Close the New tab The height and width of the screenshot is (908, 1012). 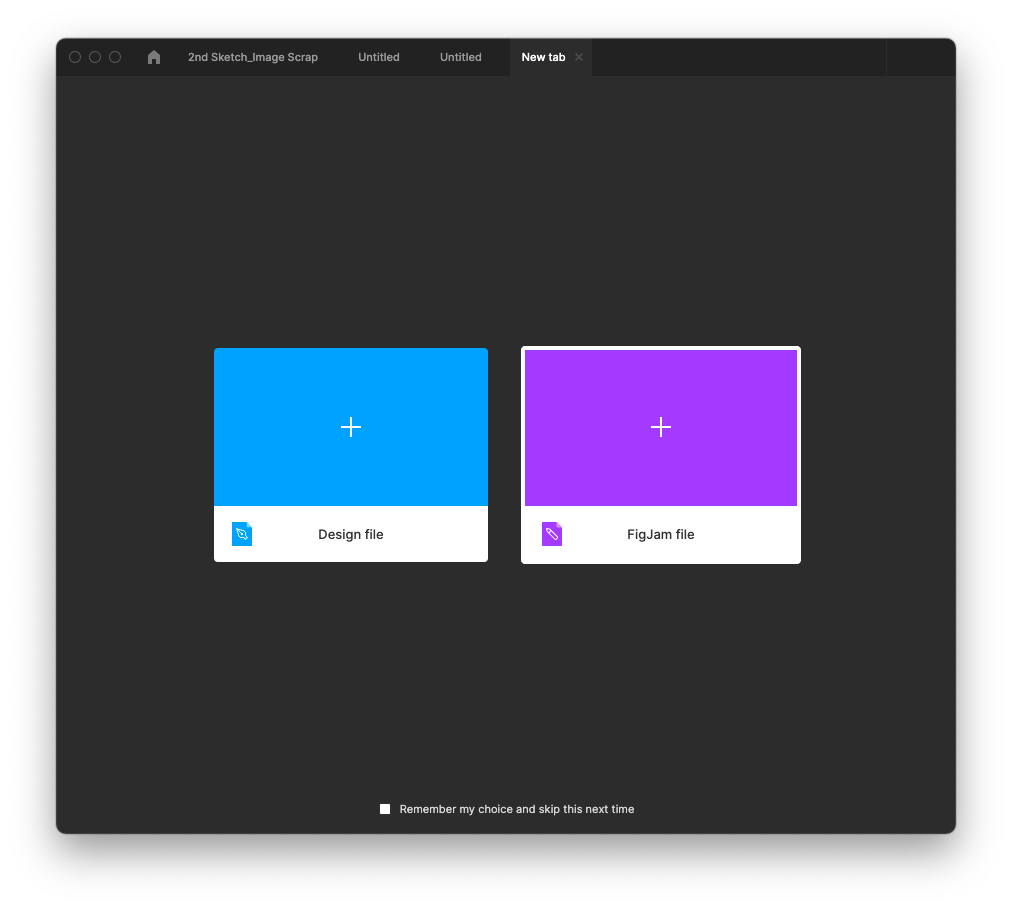579,57
